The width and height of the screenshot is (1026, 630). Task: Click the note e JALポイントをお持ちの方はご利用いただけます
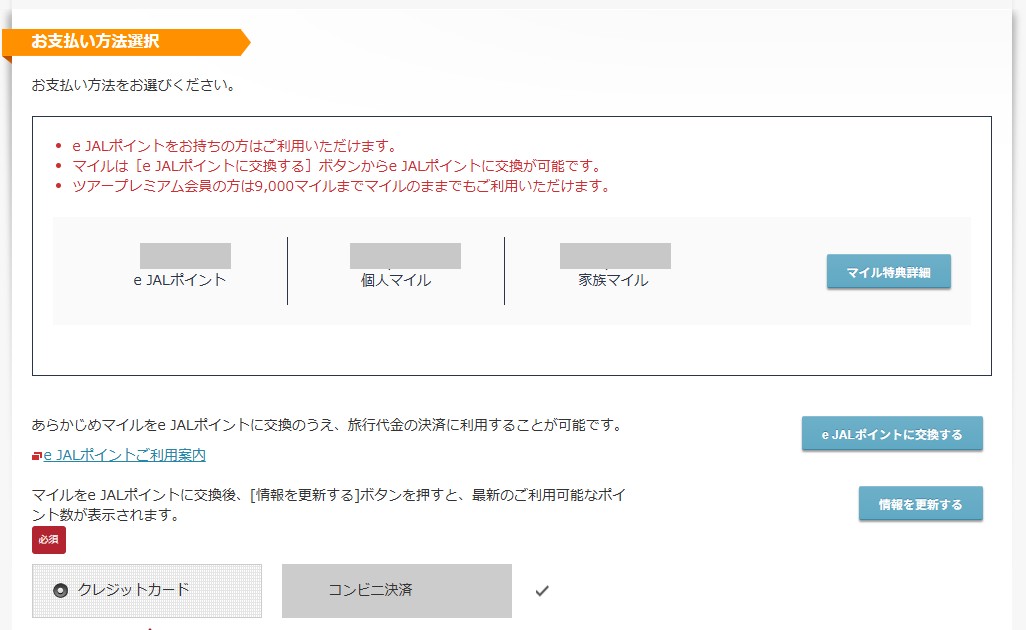tap(234, 145)
